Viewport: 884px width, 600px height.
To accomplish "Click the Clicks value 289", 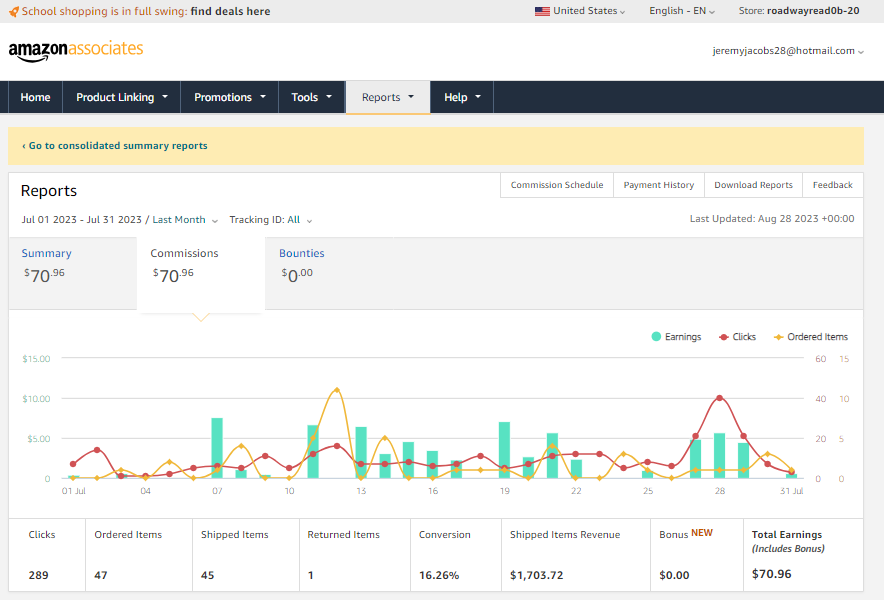I will (x=38, y=575).
